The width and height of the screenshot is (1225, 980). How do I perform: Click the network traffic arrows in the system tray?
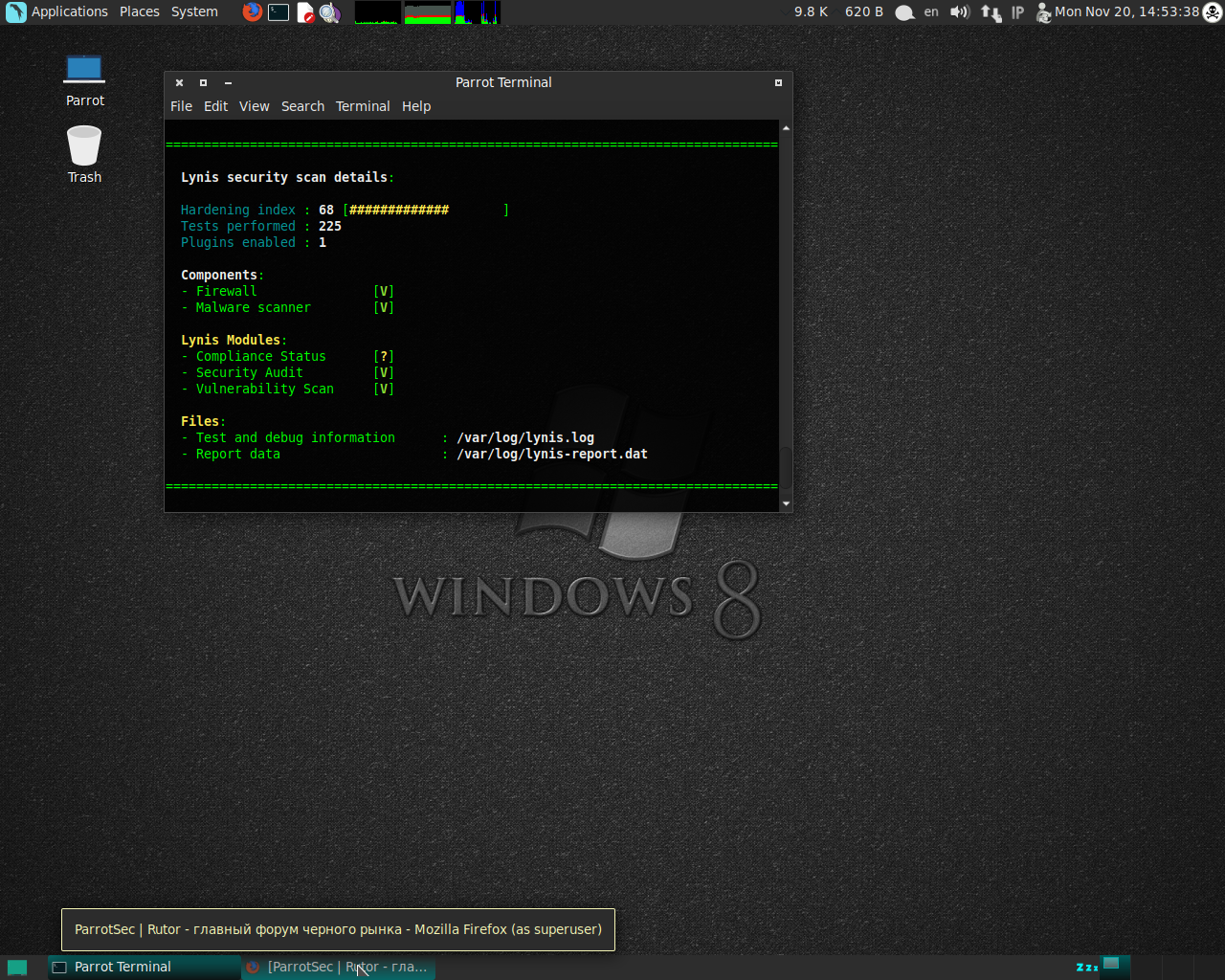pyautogui.click(x=991, y=12)
